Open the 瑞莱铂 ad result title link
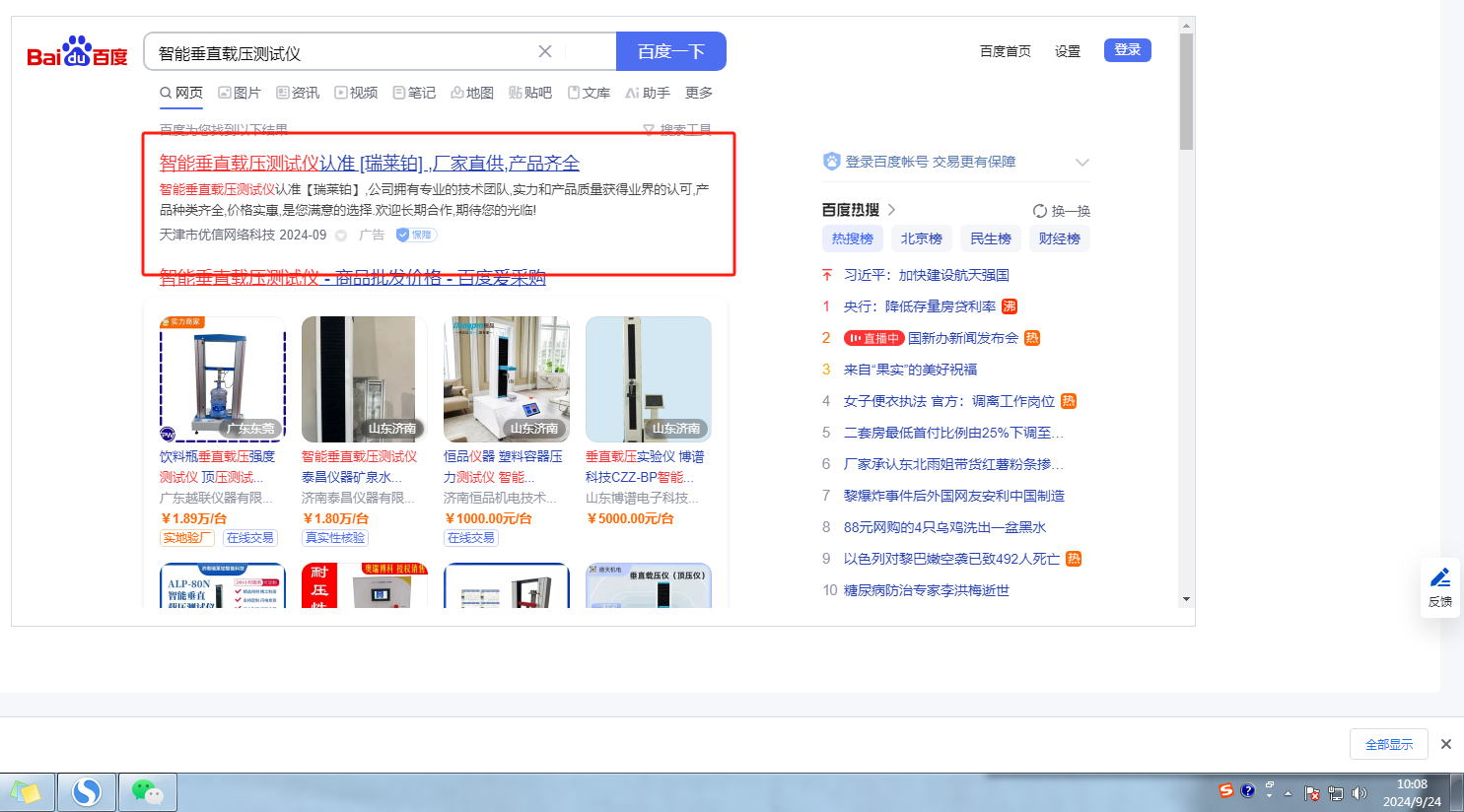The width and height of the screenshot is (1464, 812). pyautogui.click(x=370, y=164)
